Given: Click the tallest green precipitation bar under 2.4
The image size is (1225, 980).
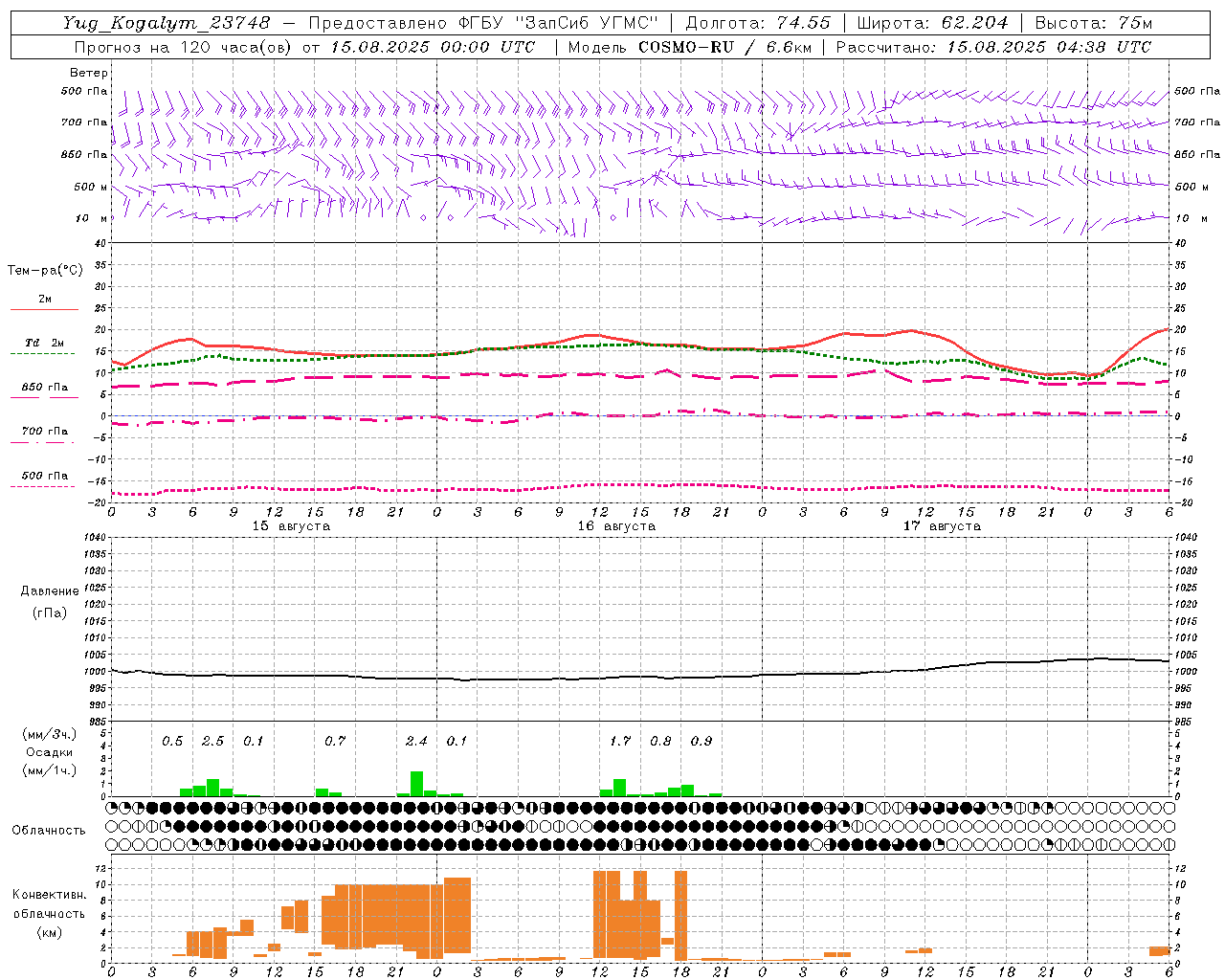Looking at the screenshot, I should (x=416, y=784).
